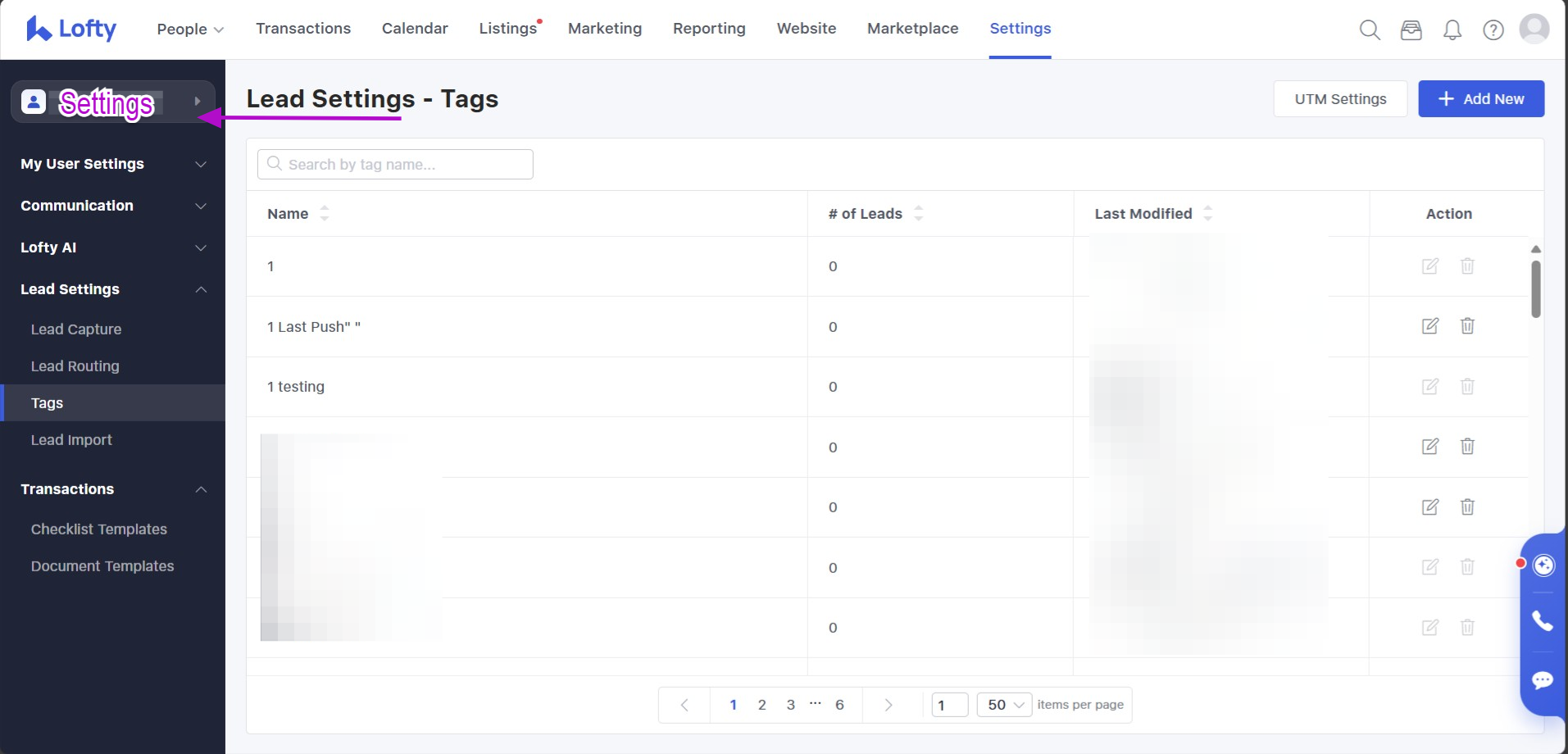
Task: Open notifications bell icon
Action: (1452, 30)
